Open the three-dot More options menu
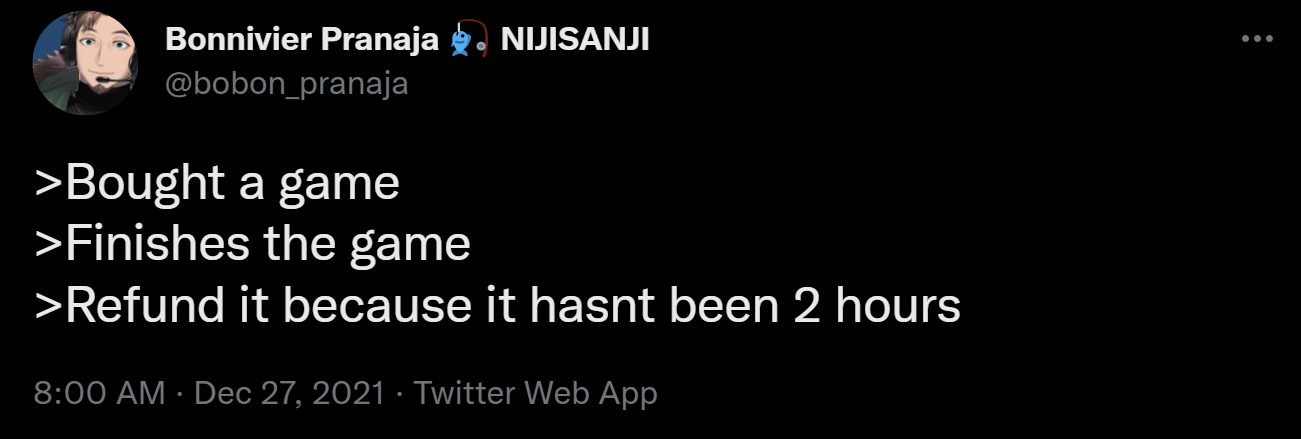The height and width of the screenshot is (439, 1301). pos(1255,39)
